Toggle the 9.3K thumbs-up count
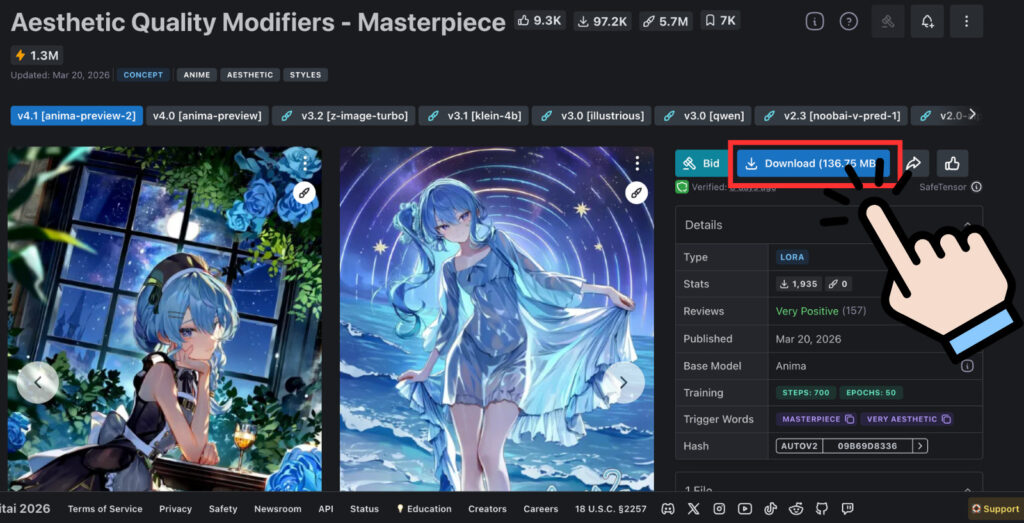Screen dimensions: 1024x523 [539, 20]
